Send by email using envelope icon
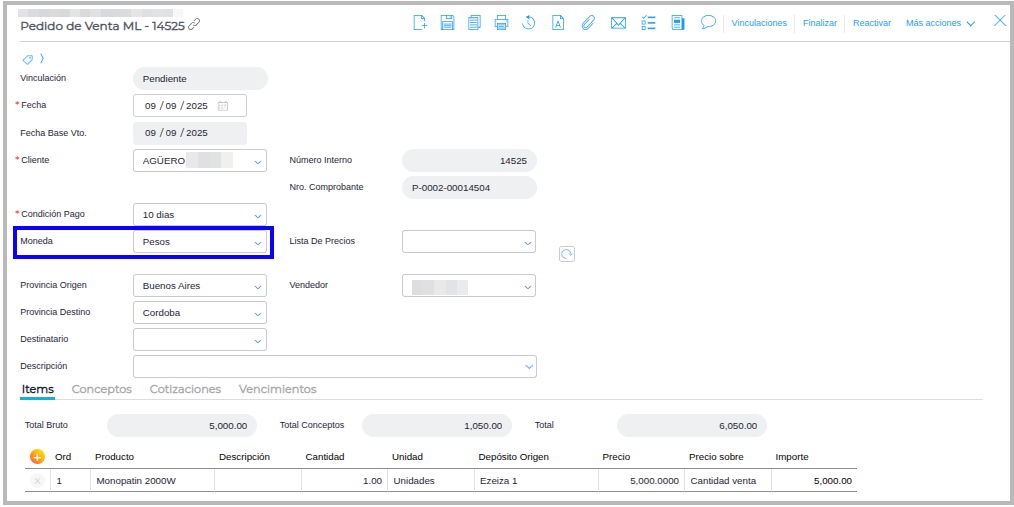The image size is (1014, 507). point(618,23)
